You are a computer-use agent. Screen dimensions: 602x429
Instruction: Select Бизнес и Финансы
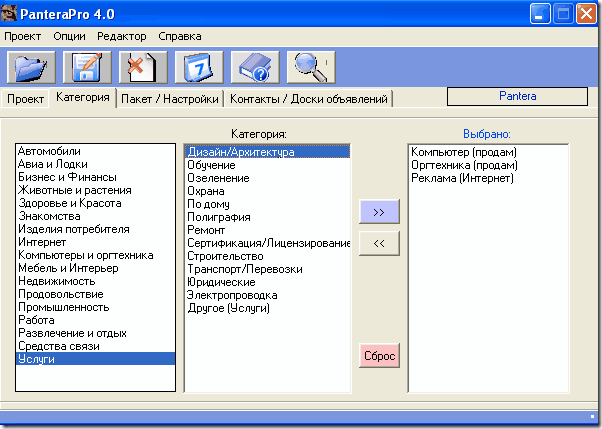95,177
